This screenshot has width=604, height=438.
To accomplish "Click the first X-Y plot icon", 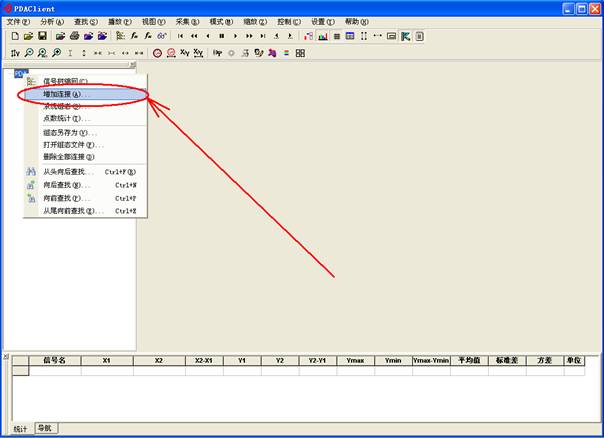I will pos(184,52).
